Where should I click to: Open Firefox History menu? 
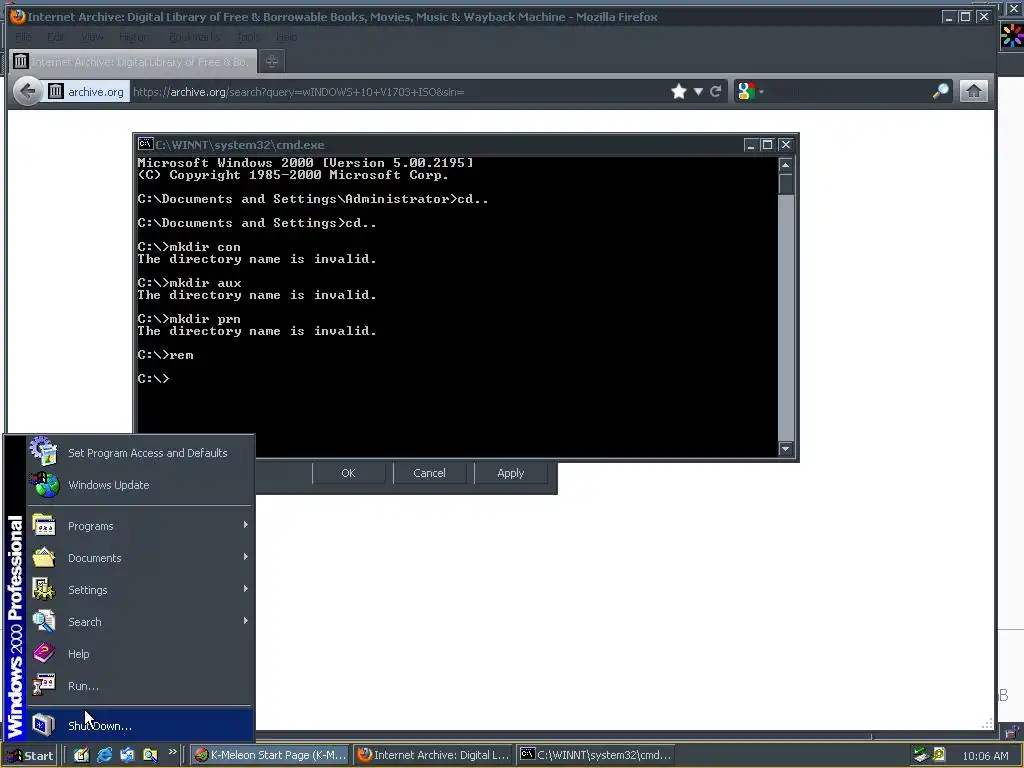(134, 37)
